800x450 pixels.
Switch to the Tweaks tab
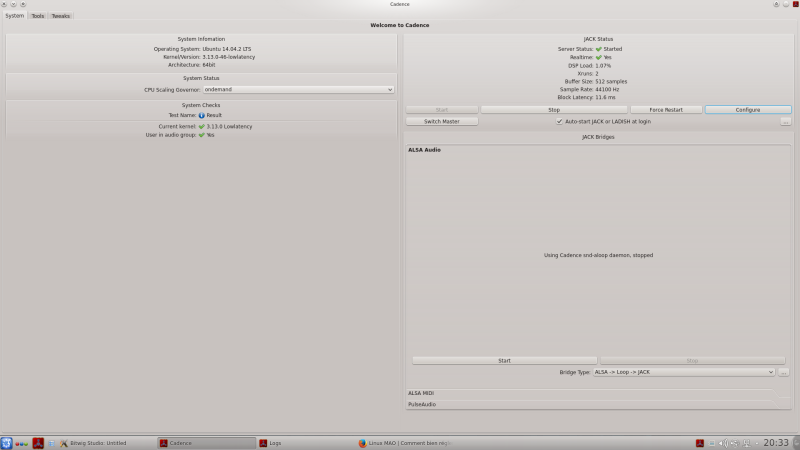[61, 16]
